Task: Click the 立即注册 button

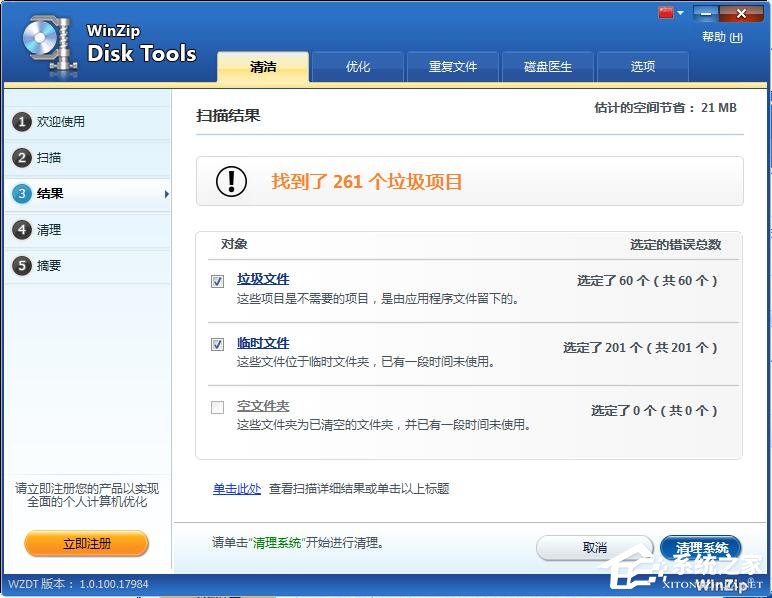Action: tap(87, 544)
